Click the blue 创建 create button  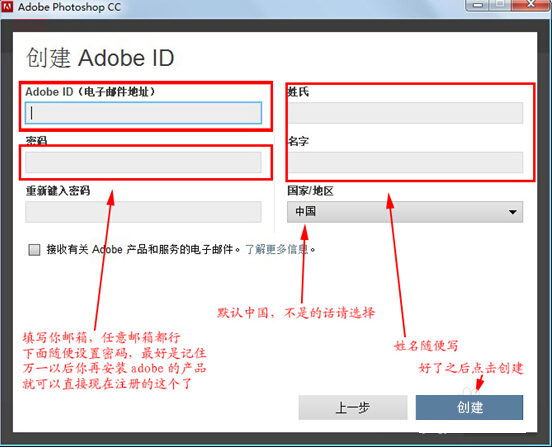click(469, 407)
